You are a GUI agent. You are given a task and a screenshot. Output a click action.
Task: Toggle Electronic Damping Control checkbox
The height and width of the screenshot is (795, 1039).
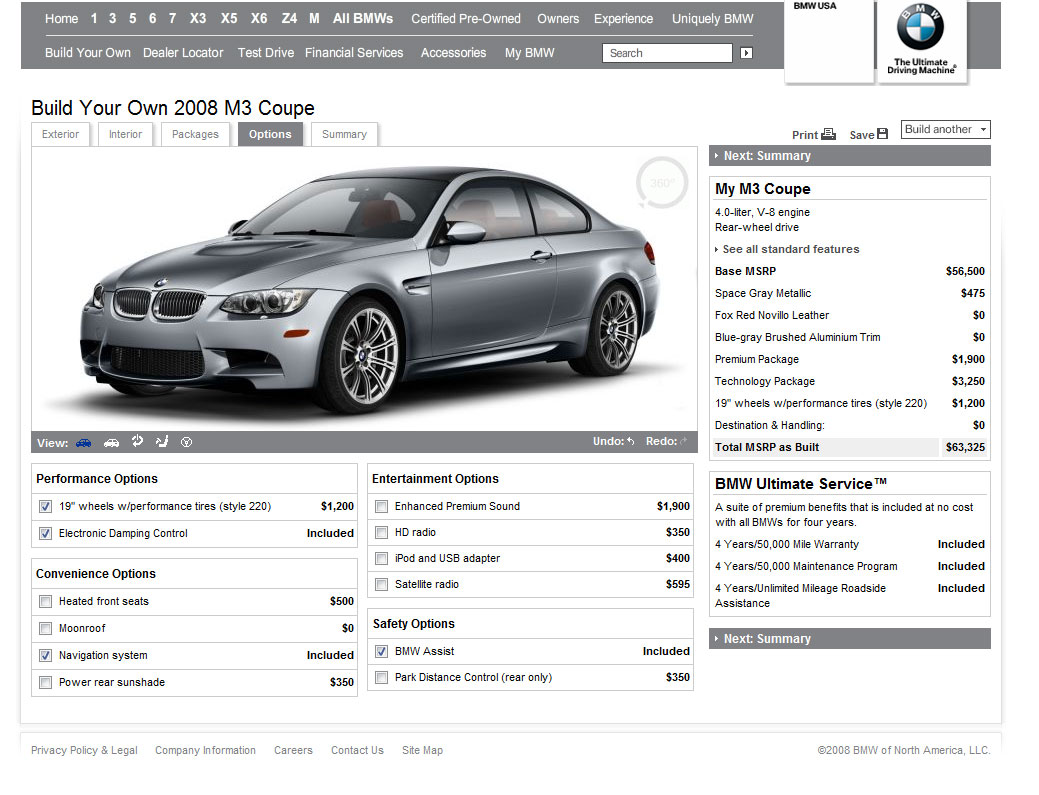pyautogui.click(x=45, y=533)
